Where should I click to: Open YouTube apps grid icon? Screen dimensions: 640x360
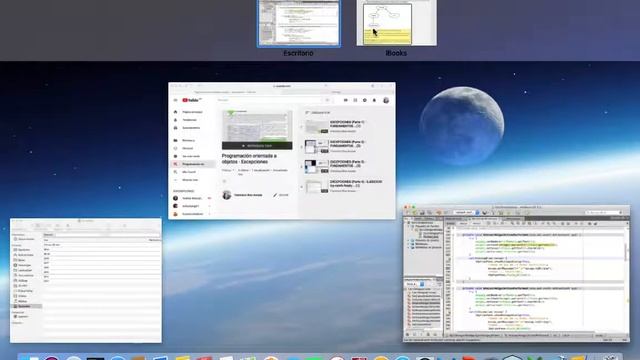(x=355, y=100)
